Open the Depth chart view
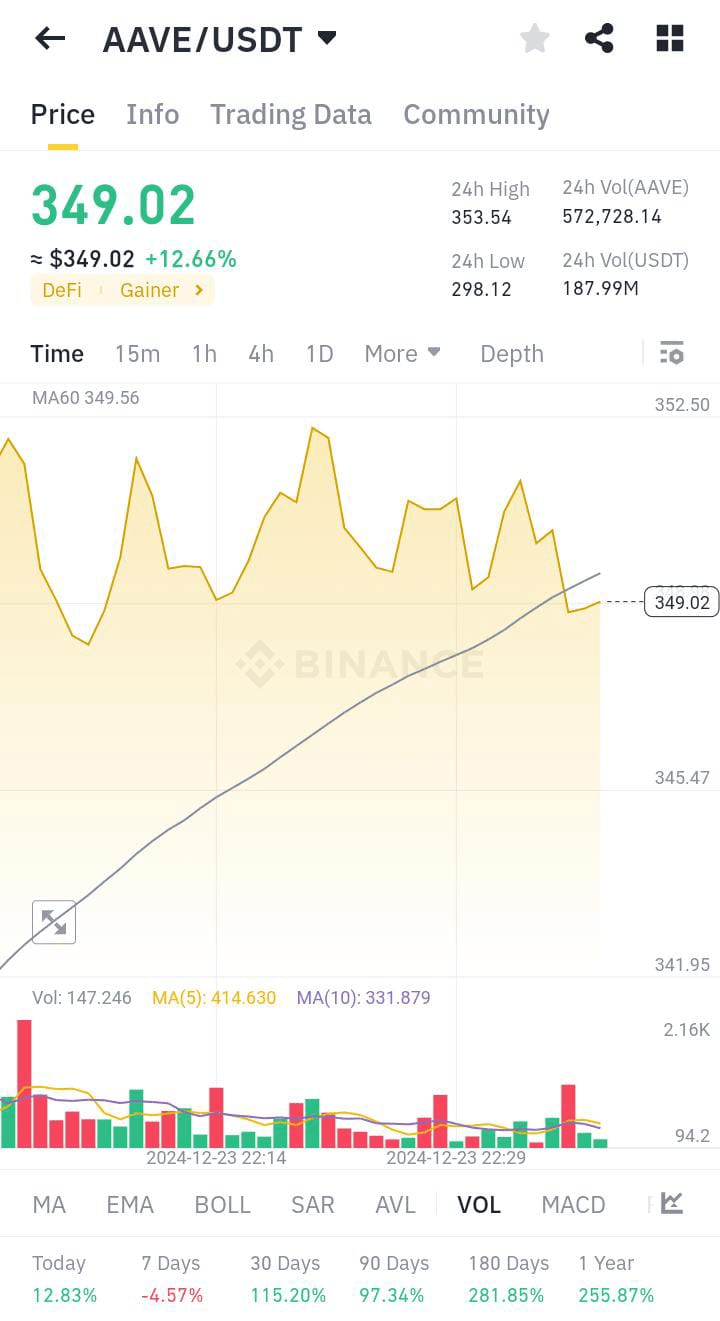This screenshot has height=1321, width=720. click(511, 353)
